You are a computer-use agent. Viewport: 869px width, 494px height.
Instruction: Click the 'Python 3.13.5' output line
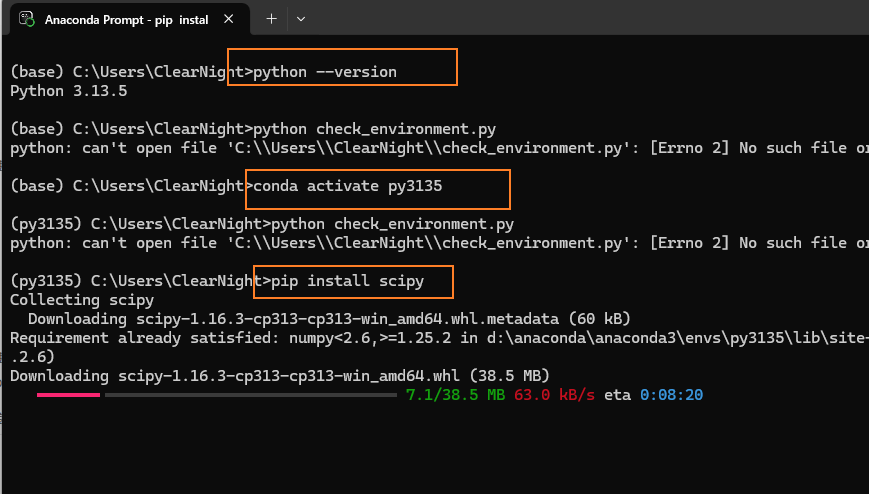pyautogui.click(x=69, y=91)
